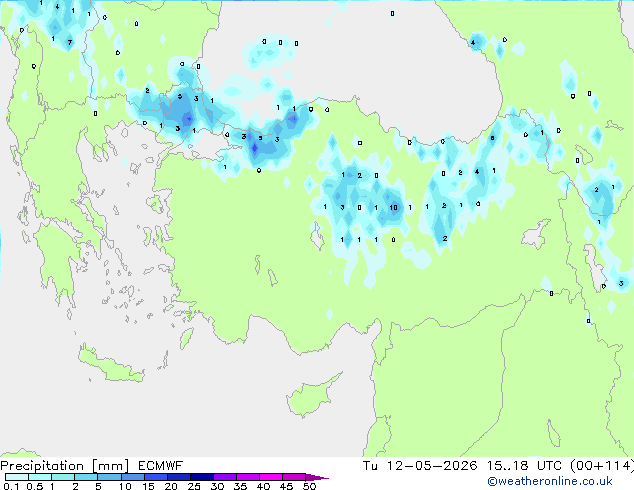Viewport: 634px width, 490px height.
Task: Click the 20–25 mm legend color swatch
Action: (x=178, y=477)
